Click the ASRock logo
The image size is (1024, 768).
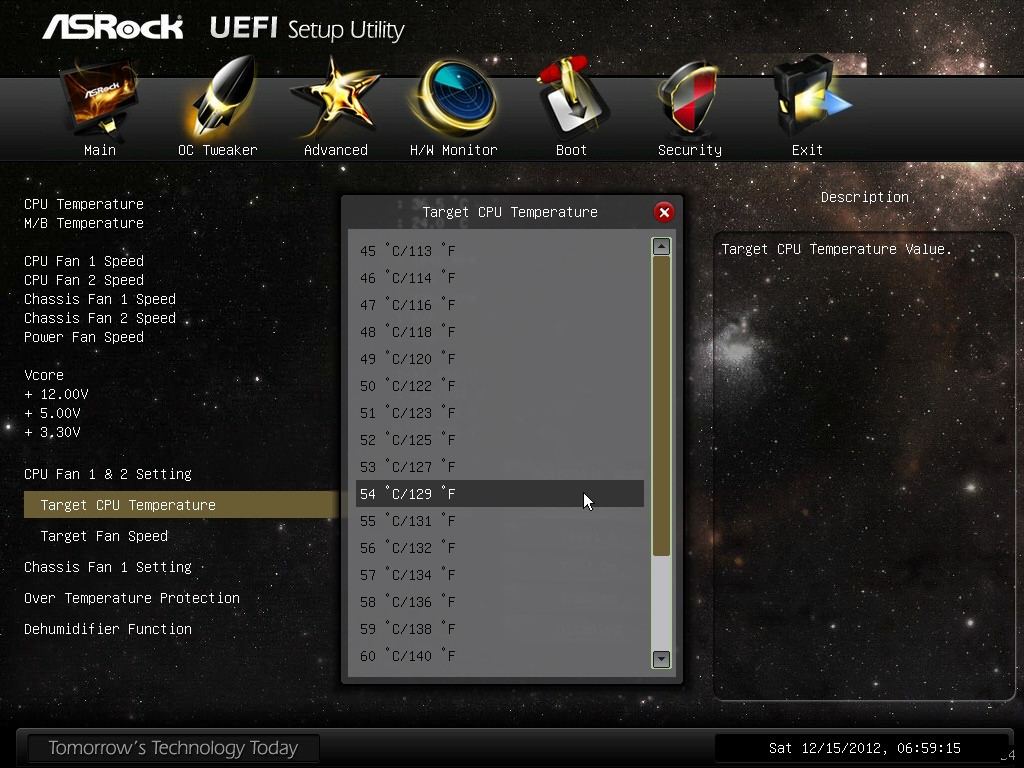tap(113, 28)
